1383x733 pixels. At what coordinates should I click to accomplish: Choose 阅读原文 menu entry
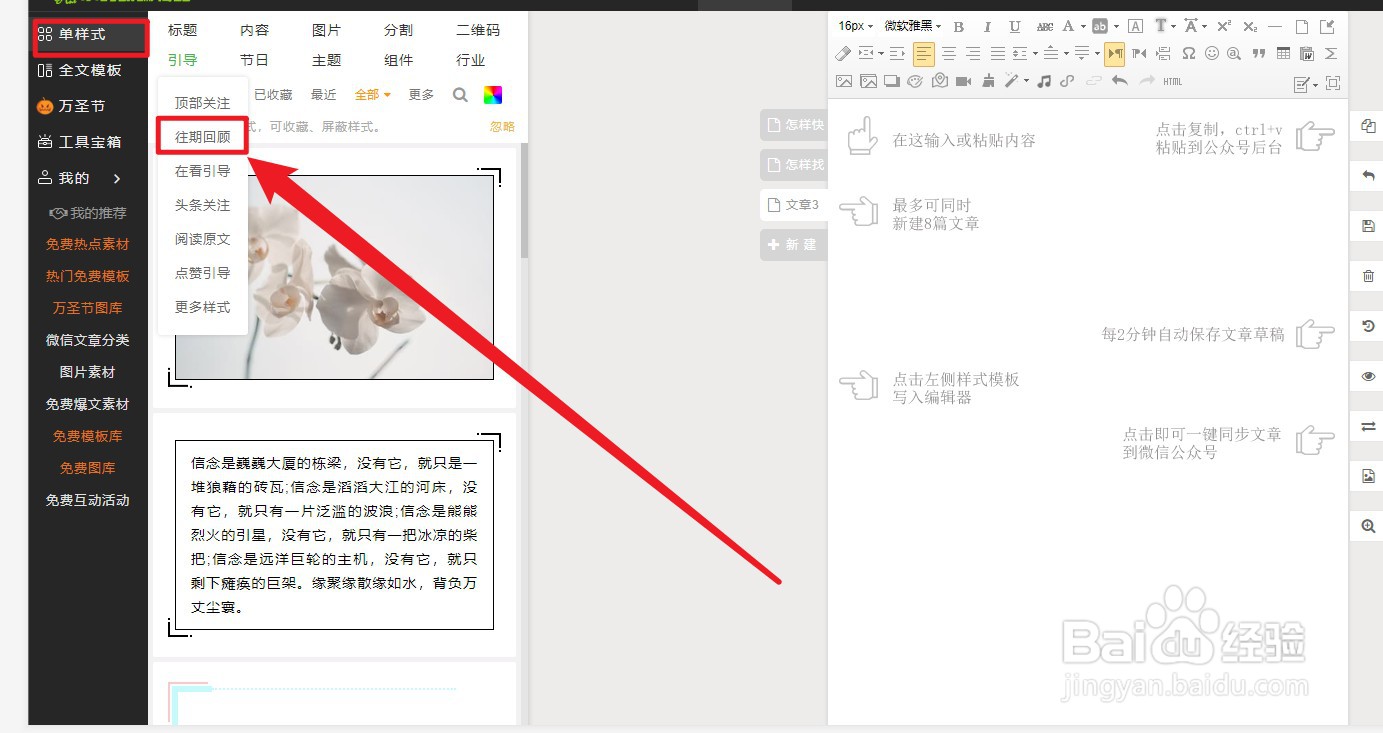[x=203, y=239]
